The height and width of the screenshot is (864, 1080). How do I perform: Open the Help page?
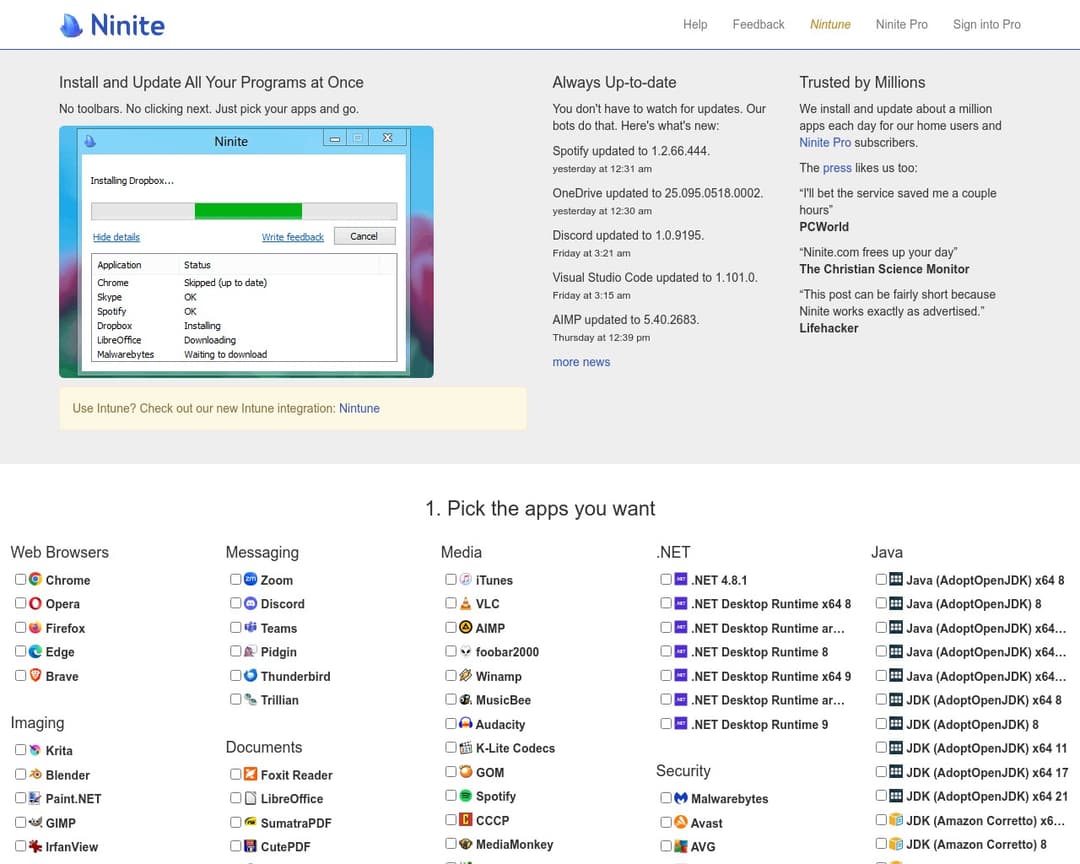tap(695, 24)
